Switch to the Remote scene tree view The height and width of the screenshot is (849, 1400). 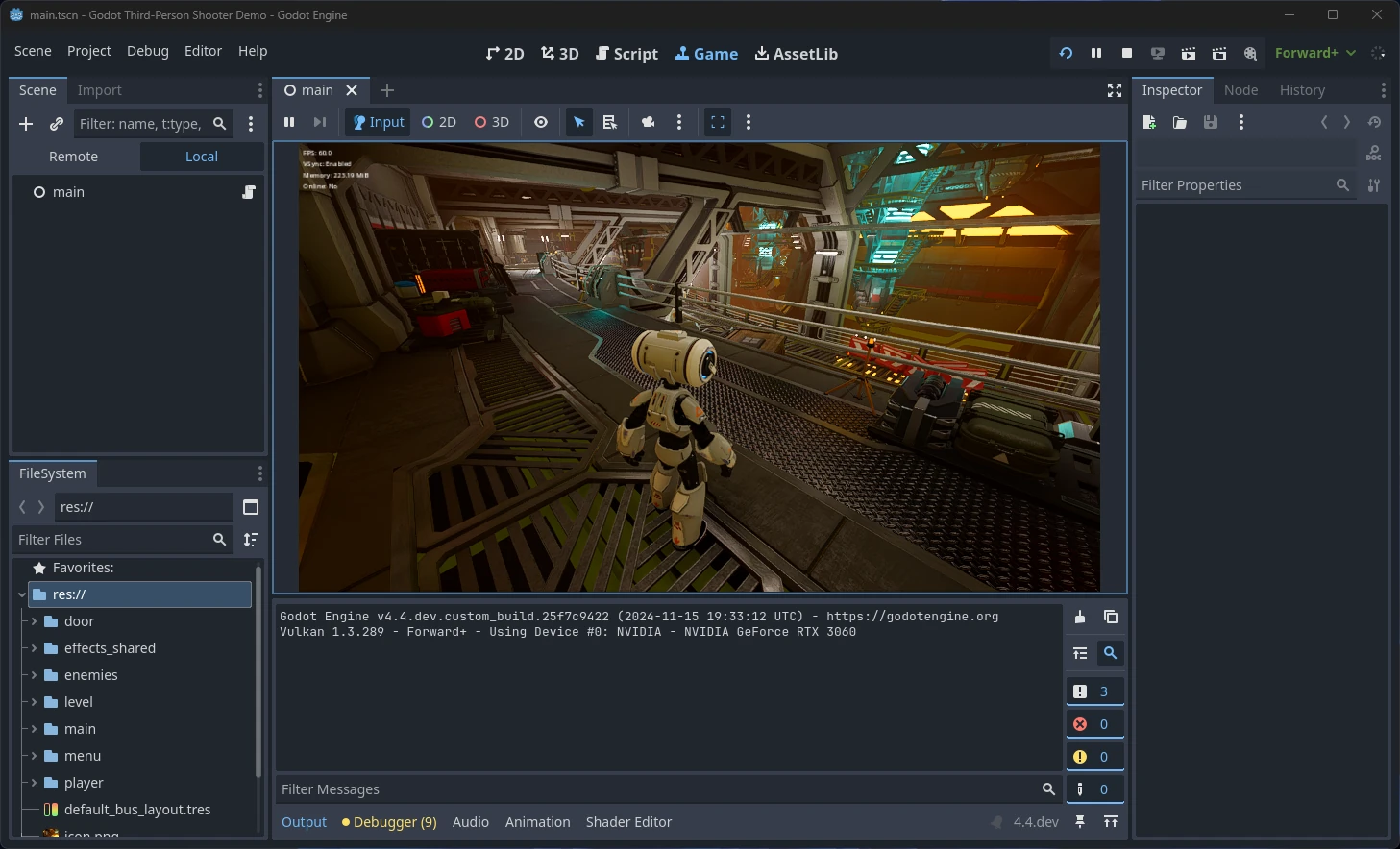pyautogui.click(x=74, y=156)
